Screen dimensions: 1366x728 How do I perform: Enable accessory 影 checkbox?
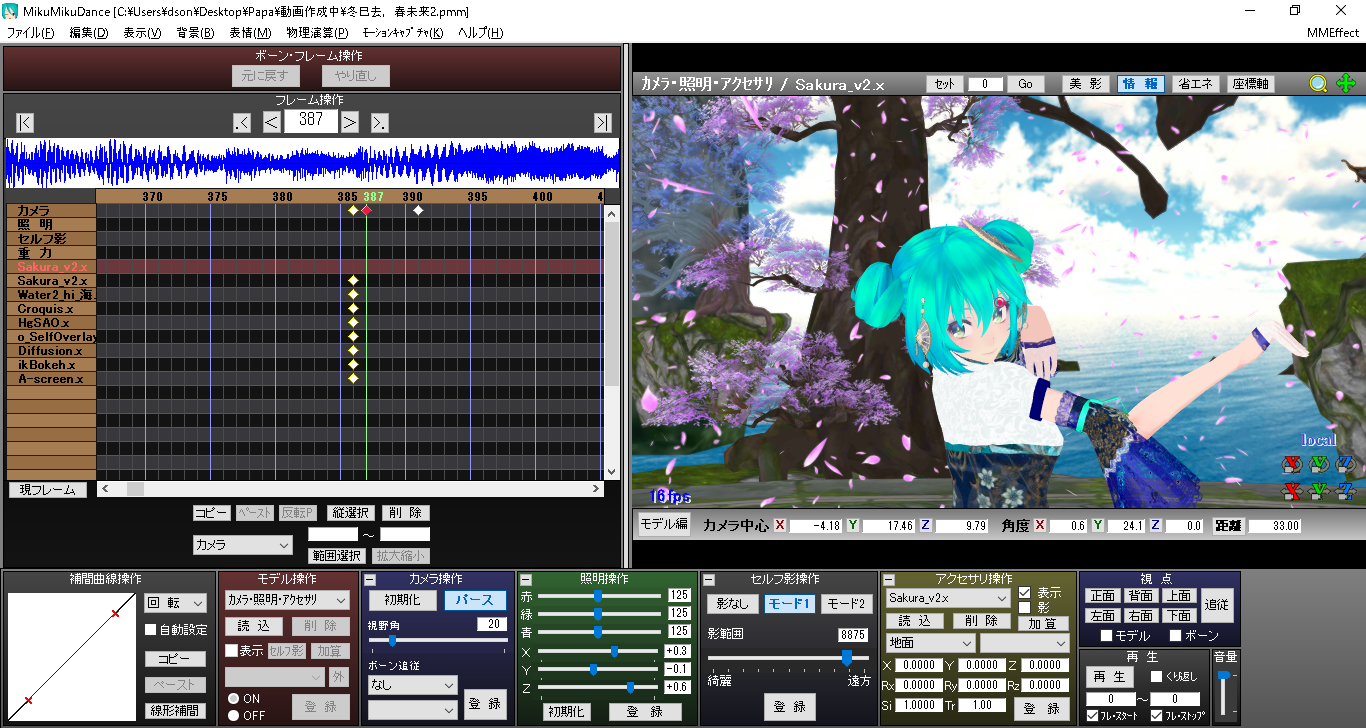(x=1024, y=607)
